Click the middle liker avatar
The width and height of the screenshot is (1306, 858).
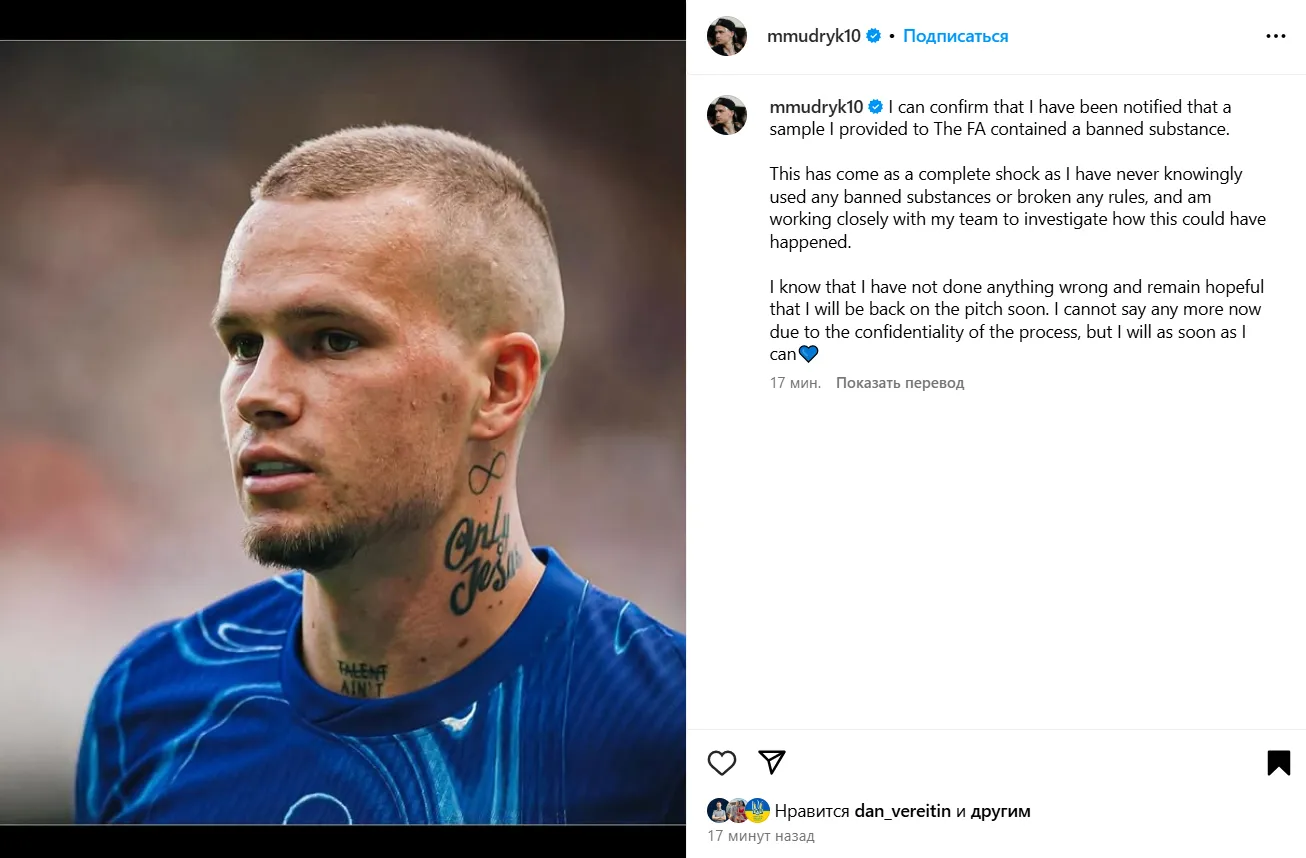[x=738, y=811]
